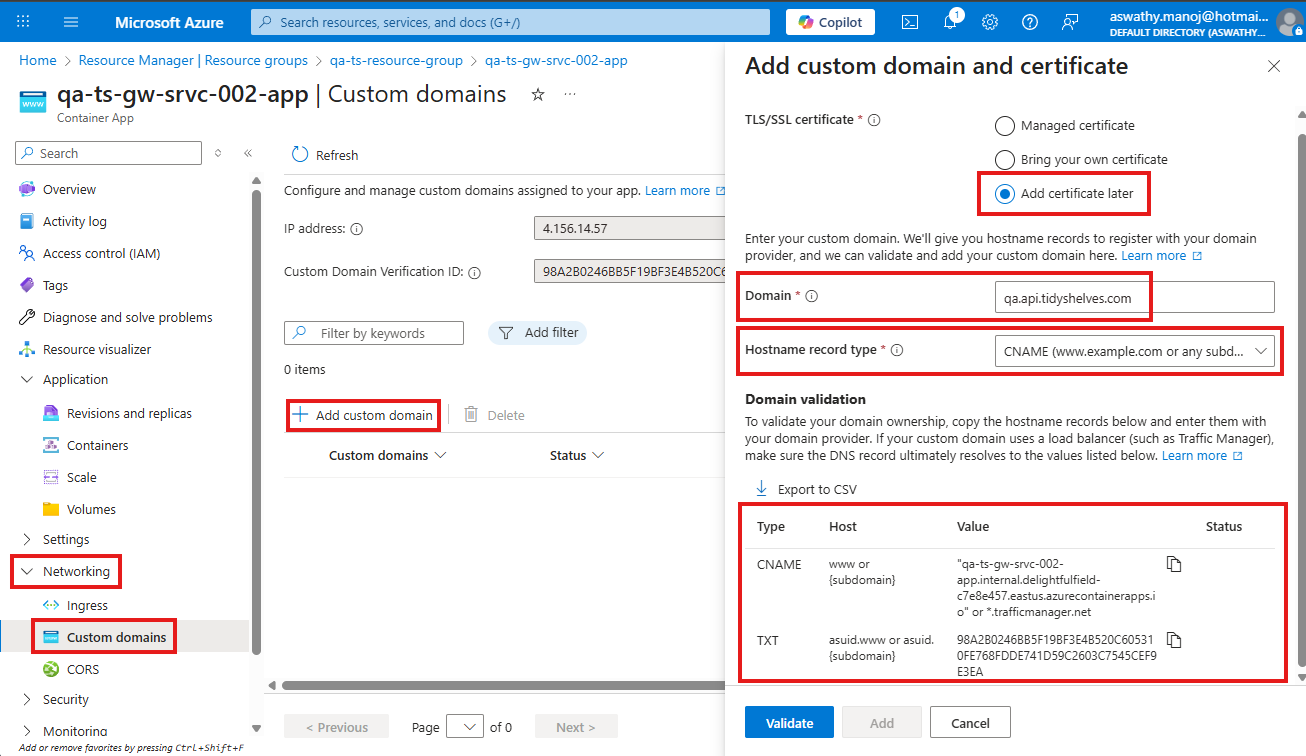
Task: Select Bring your own certificate option
Action: [x=1004, y=160]
